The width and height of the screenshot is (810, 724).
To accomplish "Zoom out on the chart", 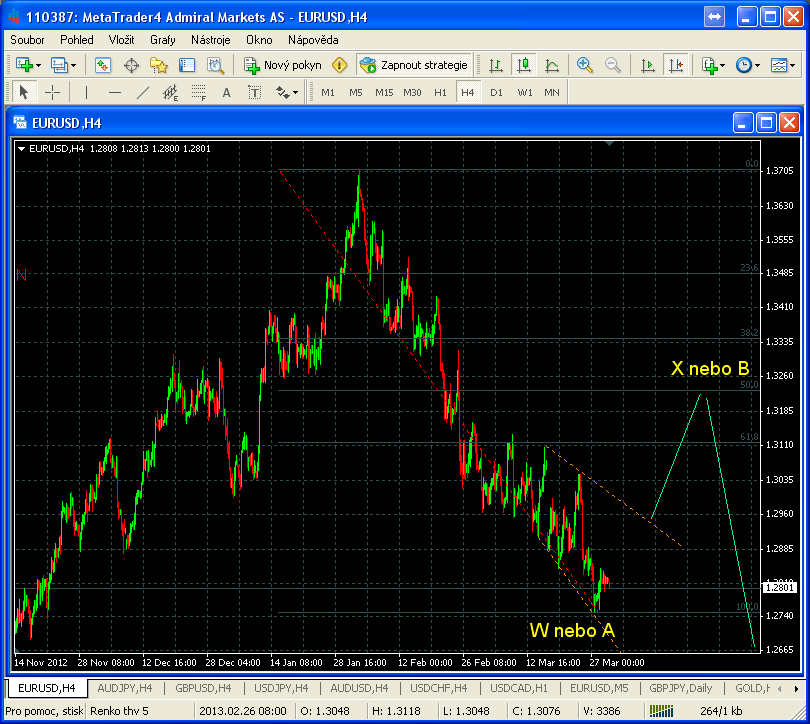I will [613, 65].
